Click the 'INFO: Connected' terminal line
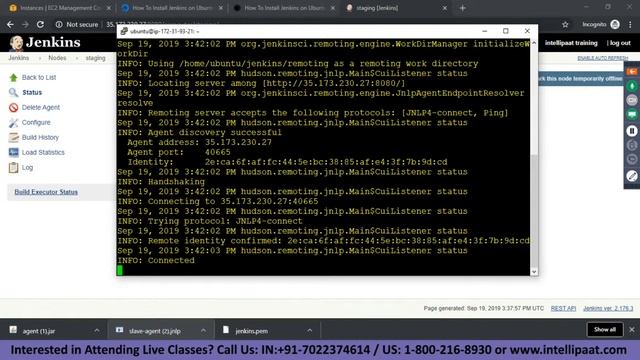The width and height of the screenshot is (640, 360). 156,260
